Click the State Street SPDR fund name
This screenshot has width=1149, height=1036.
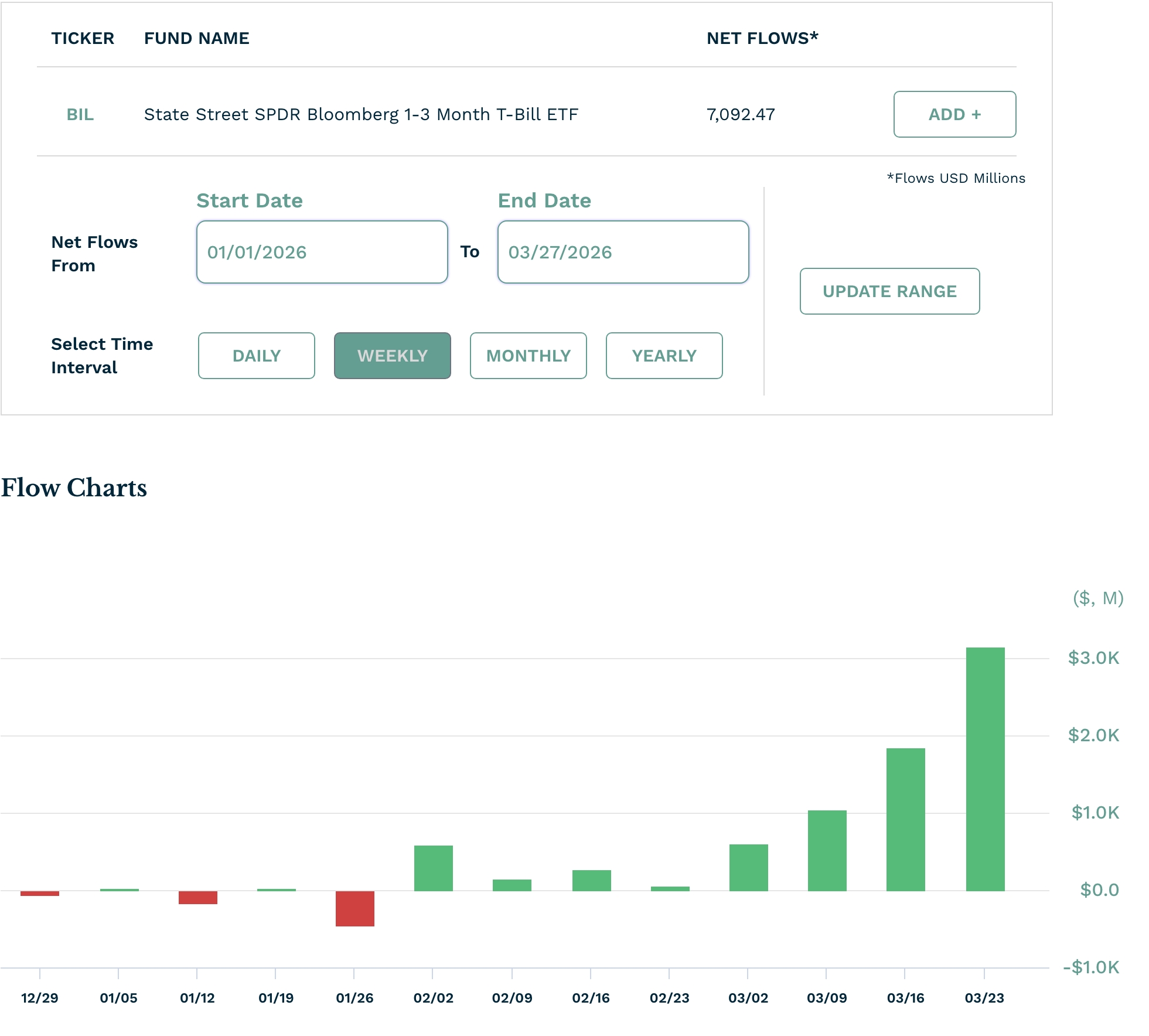[x=361, y=114]
